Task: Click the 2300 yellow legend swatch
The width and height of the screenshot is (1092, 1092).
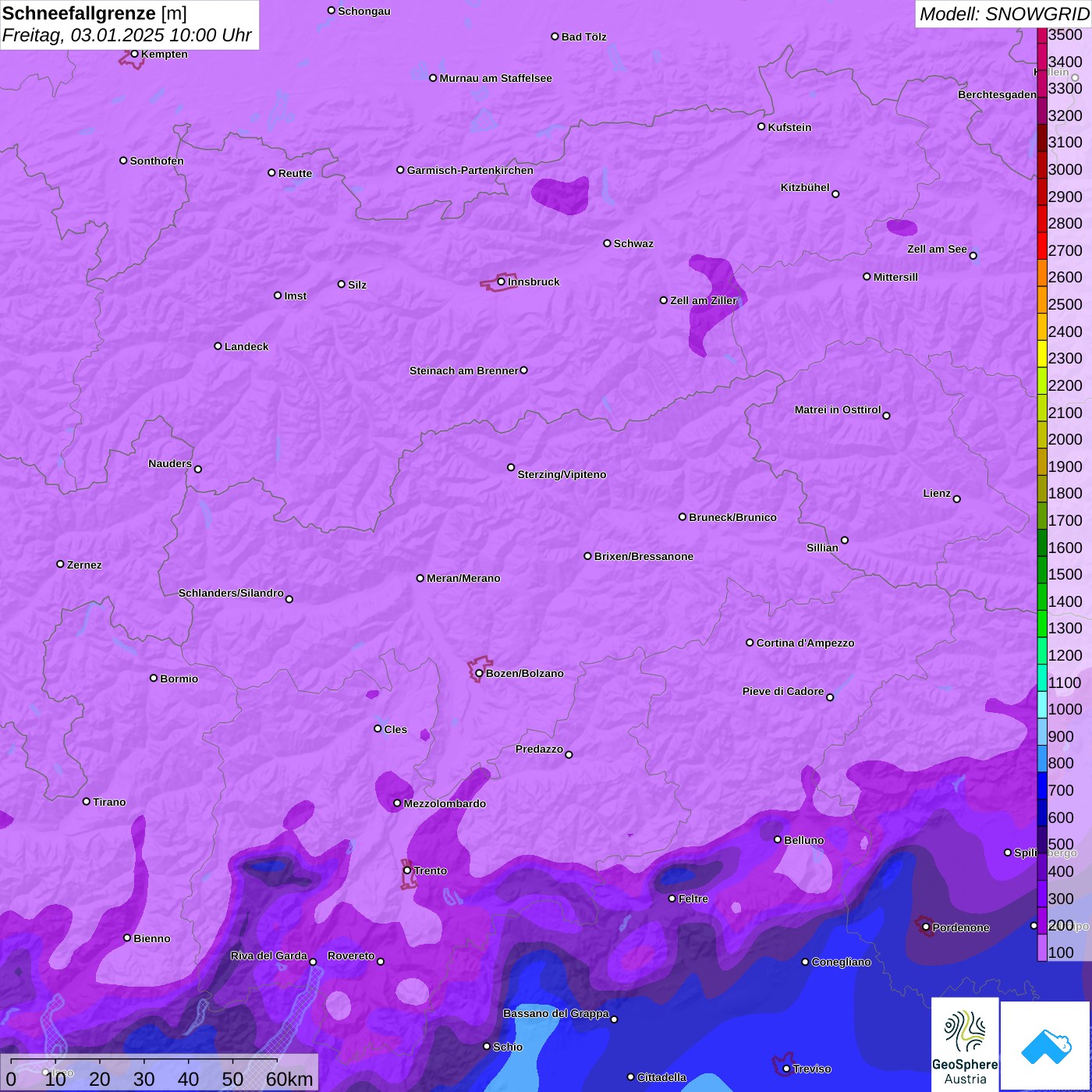Action: pos(1041,353)
